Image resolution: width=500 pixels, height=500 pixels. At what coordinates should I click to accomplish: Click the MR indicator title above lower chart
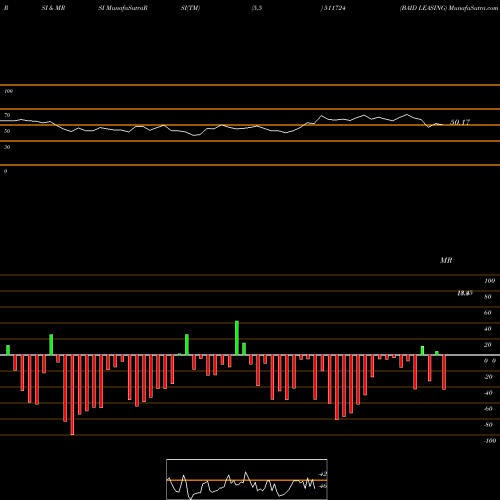446,260
